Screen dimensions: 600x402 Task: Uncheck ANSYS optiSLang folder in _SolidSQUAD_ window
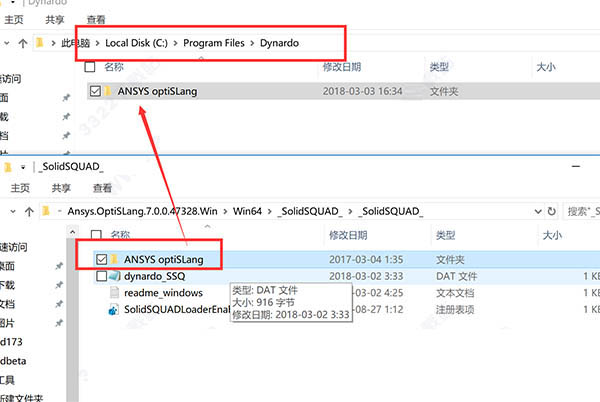[x=101, y=259]
